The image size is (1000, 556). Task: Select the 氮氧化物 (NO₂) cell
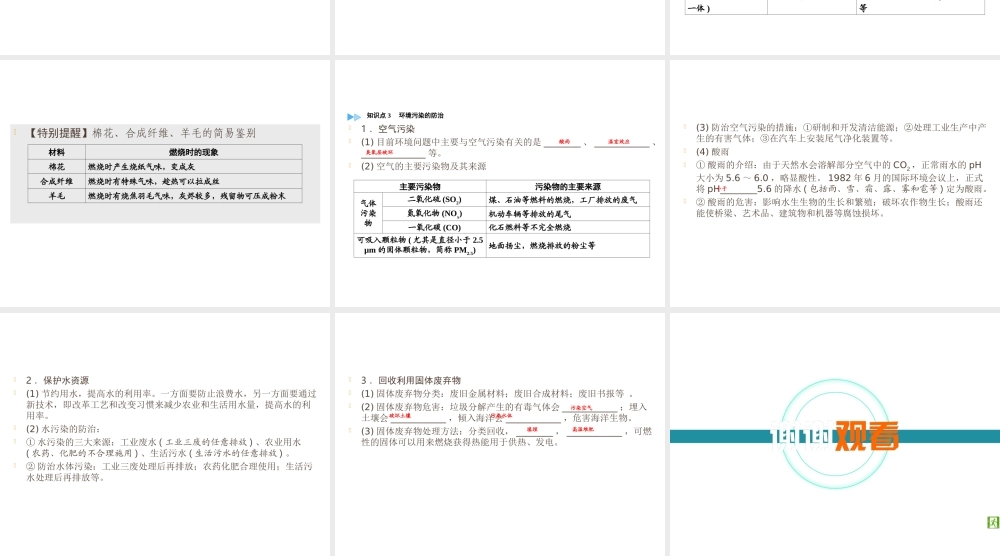tap(434, 214)
